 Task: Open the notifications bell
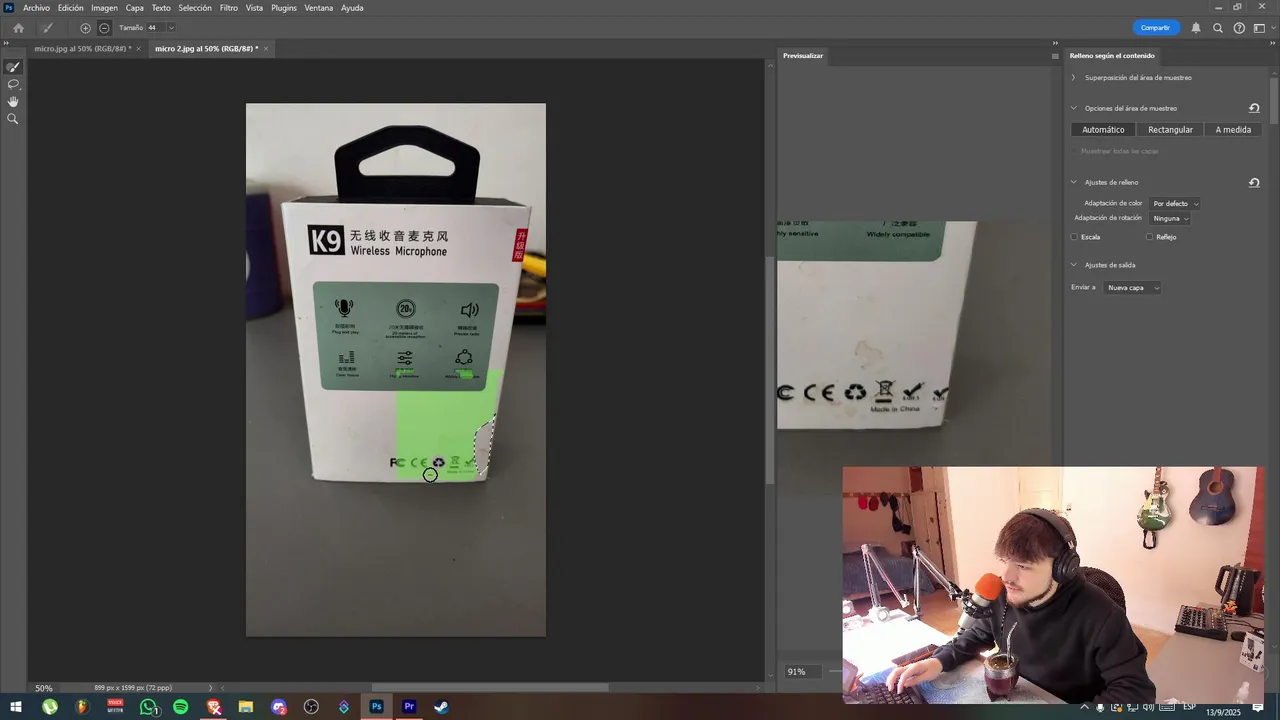click(1196, 28)
